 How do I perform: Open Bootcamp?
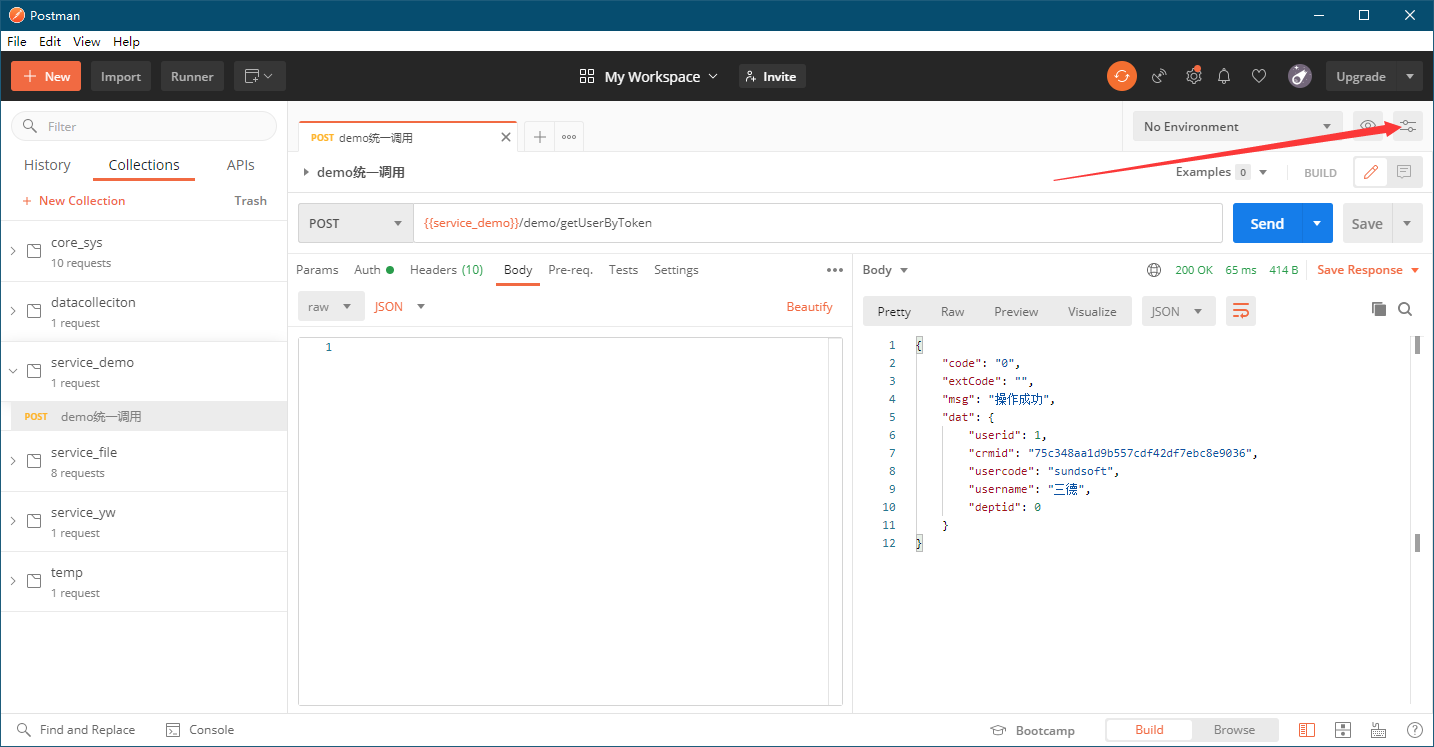coord(1032,730)
